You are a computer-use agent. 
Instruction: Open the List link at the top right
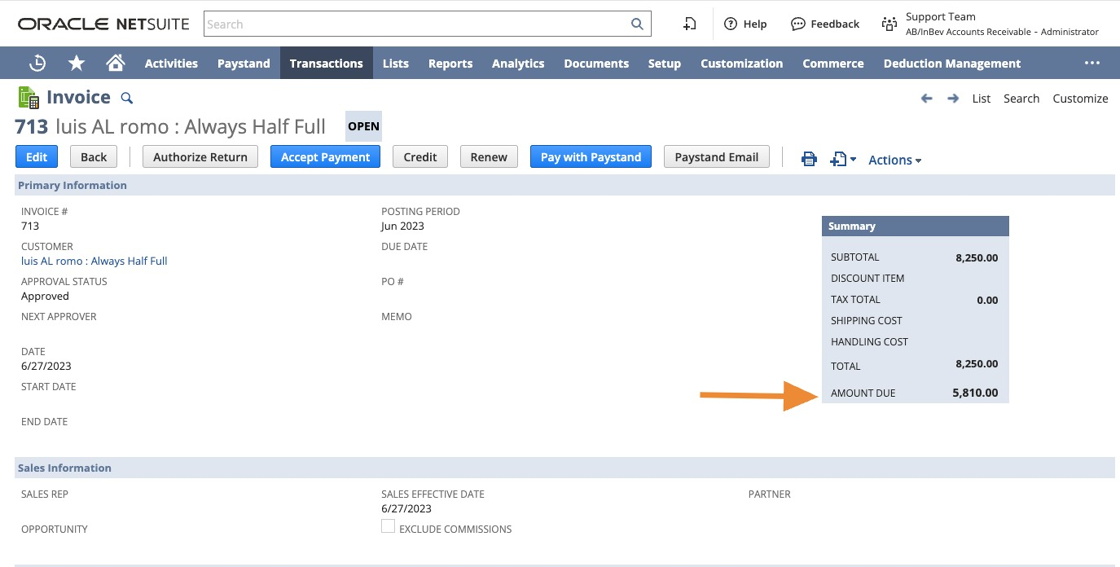tap(981, 99)
